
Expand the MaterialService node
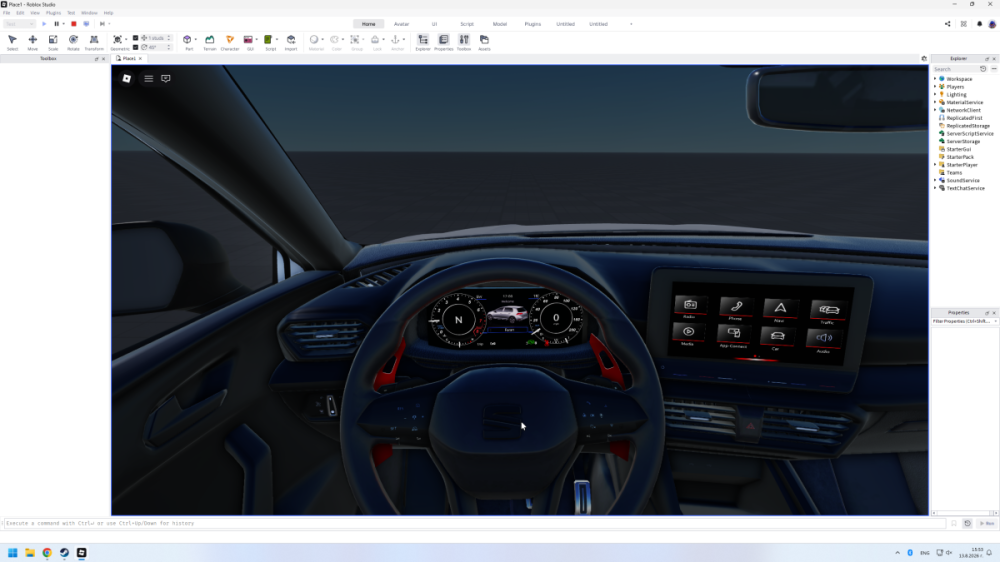click(x=935, y=102)
